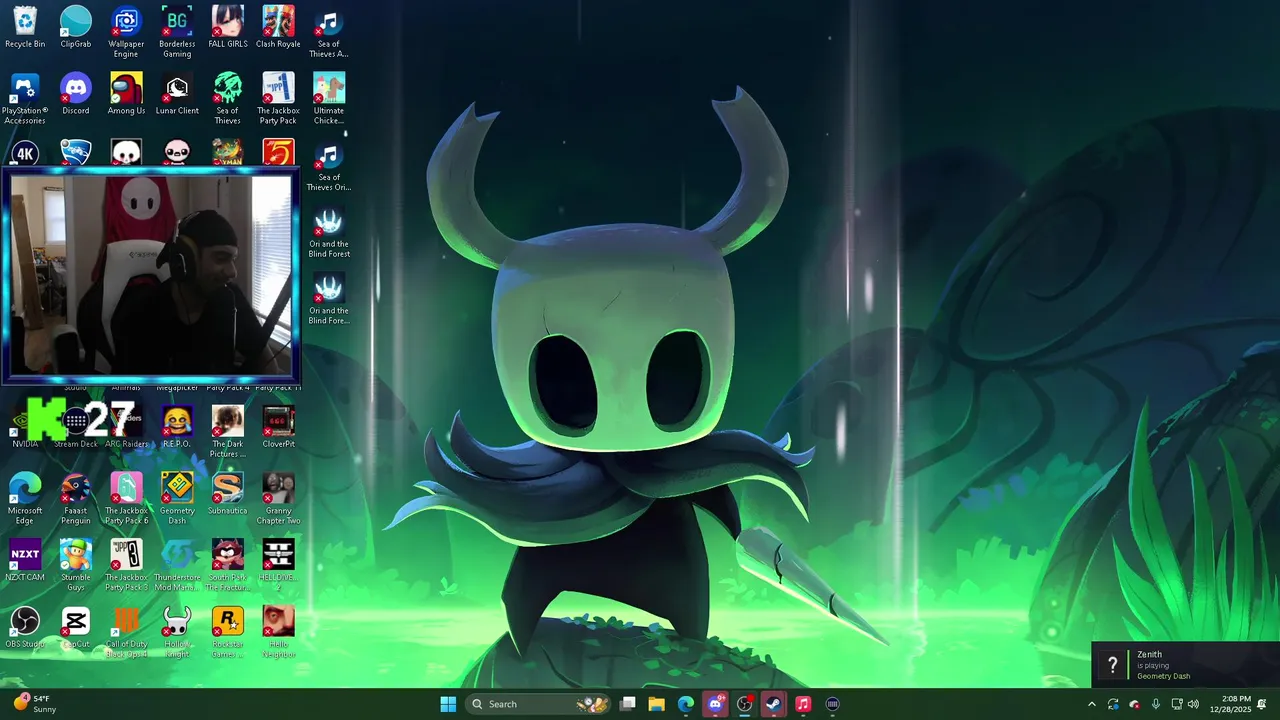1280x720 pixels.
Task: Open the Discord desktop icon
Action: pos(76,94)
